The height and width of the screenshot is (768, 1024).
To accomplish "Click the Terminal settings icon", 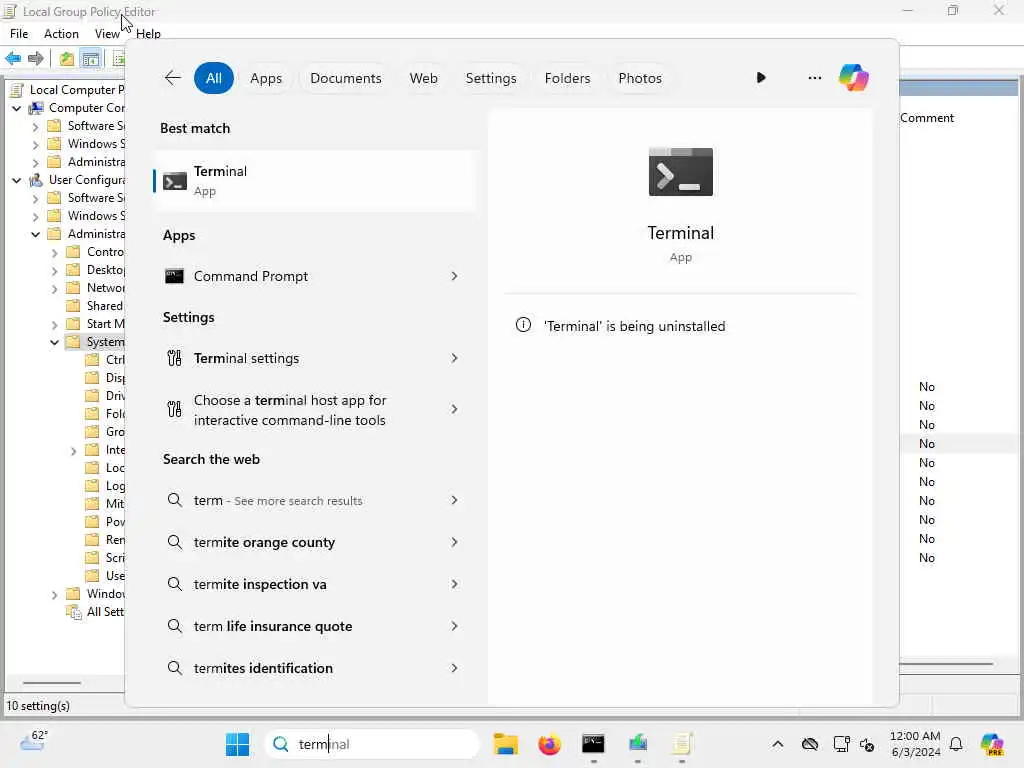I will pos(174,358).
